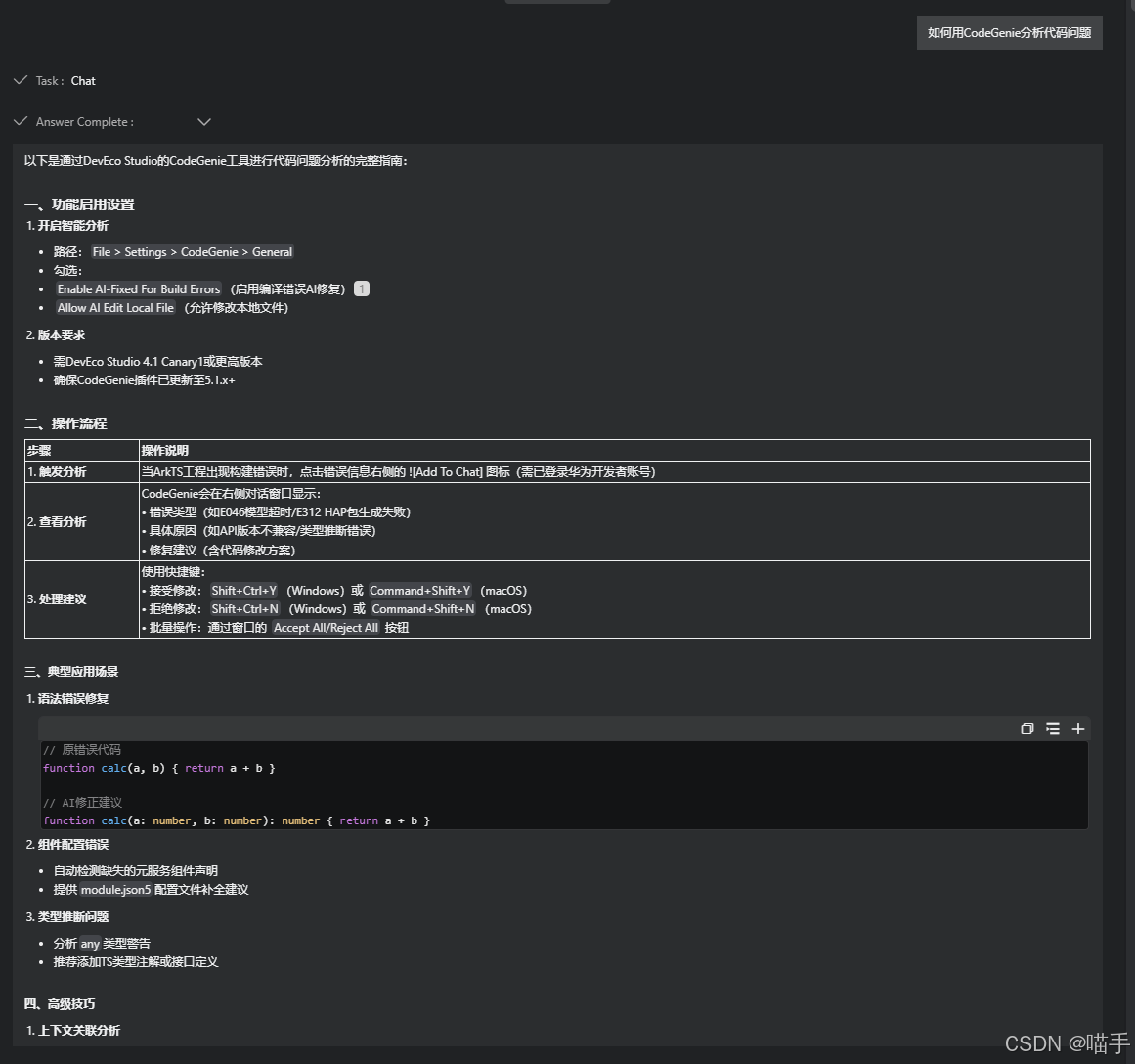Viewport: 1135px width, 1064px height.
Task: Click bullet 自动检测缺失的元服务组件声明
Action: click(x=135, y=870)
